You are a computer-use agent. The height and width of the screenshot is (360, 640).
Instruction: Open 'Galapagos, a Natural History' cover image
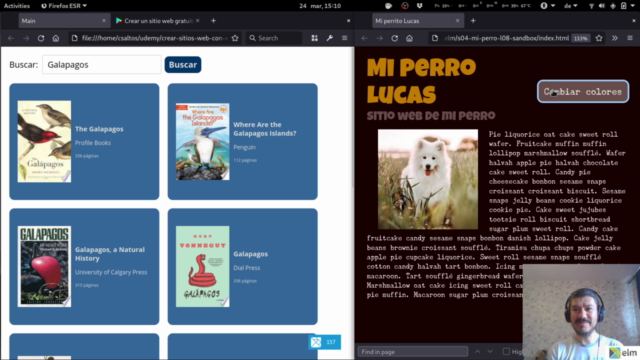pos(44,266)
